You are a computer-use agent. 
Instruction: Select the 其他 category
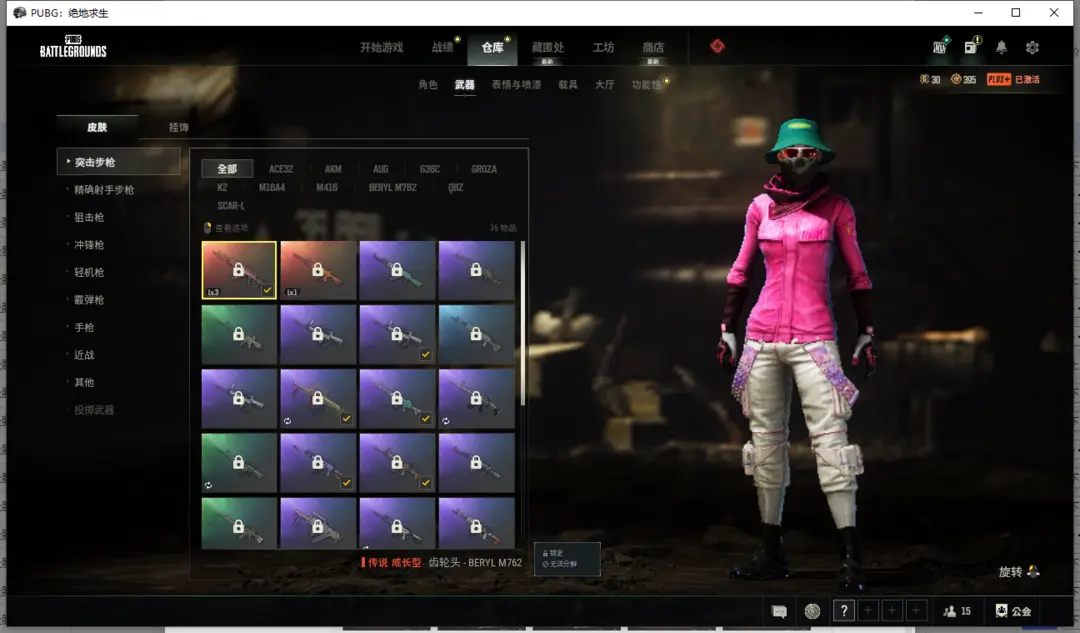point(84,382)
